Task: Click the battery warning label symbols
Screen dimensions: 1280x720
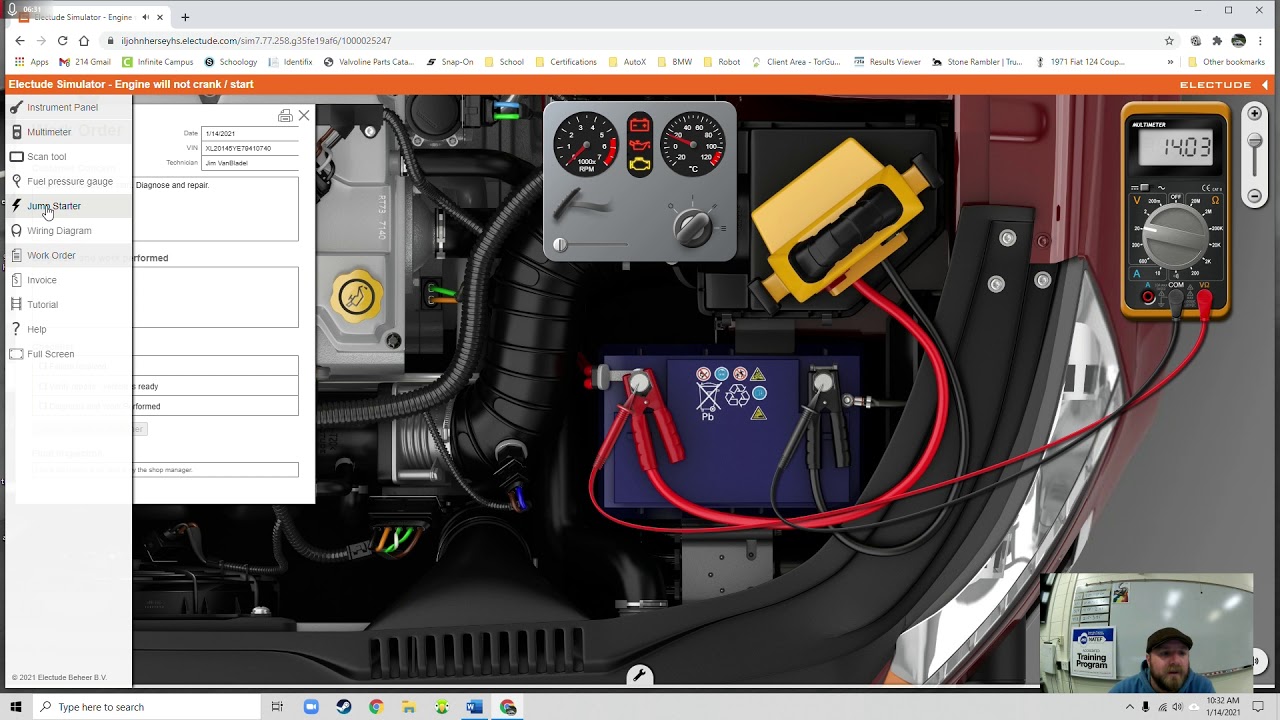Action: click(731, 392)
